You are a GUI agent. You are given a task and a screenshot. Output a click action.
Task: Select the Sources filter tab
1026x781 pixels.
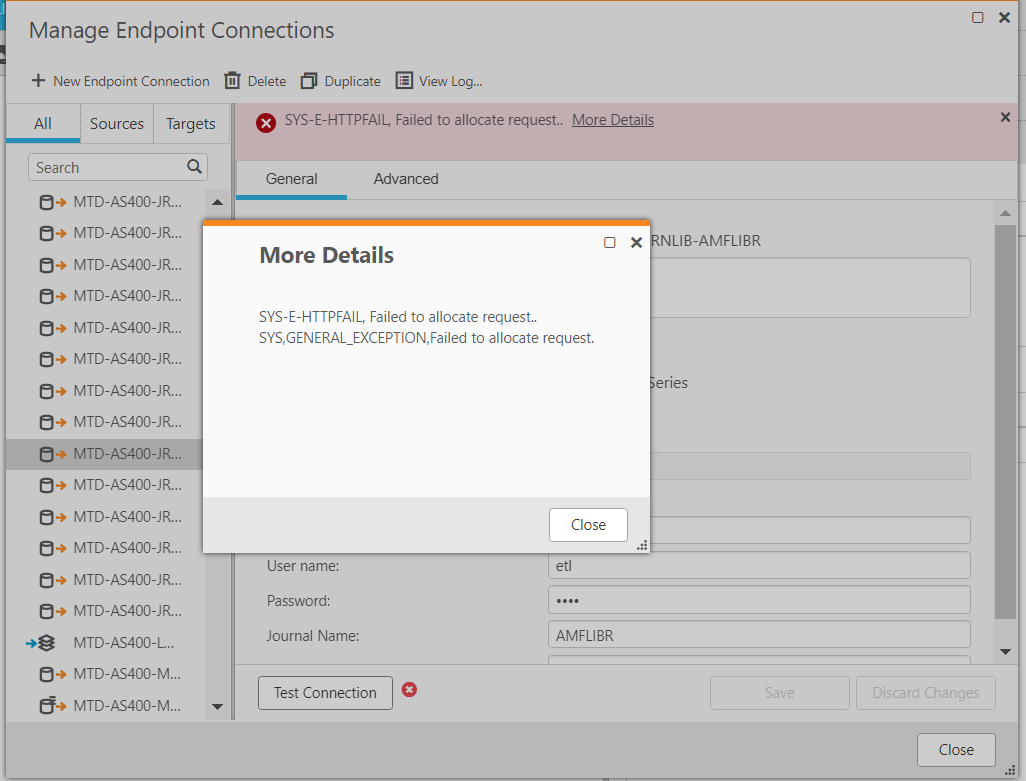pyautogui.click(x=117, y=124)
